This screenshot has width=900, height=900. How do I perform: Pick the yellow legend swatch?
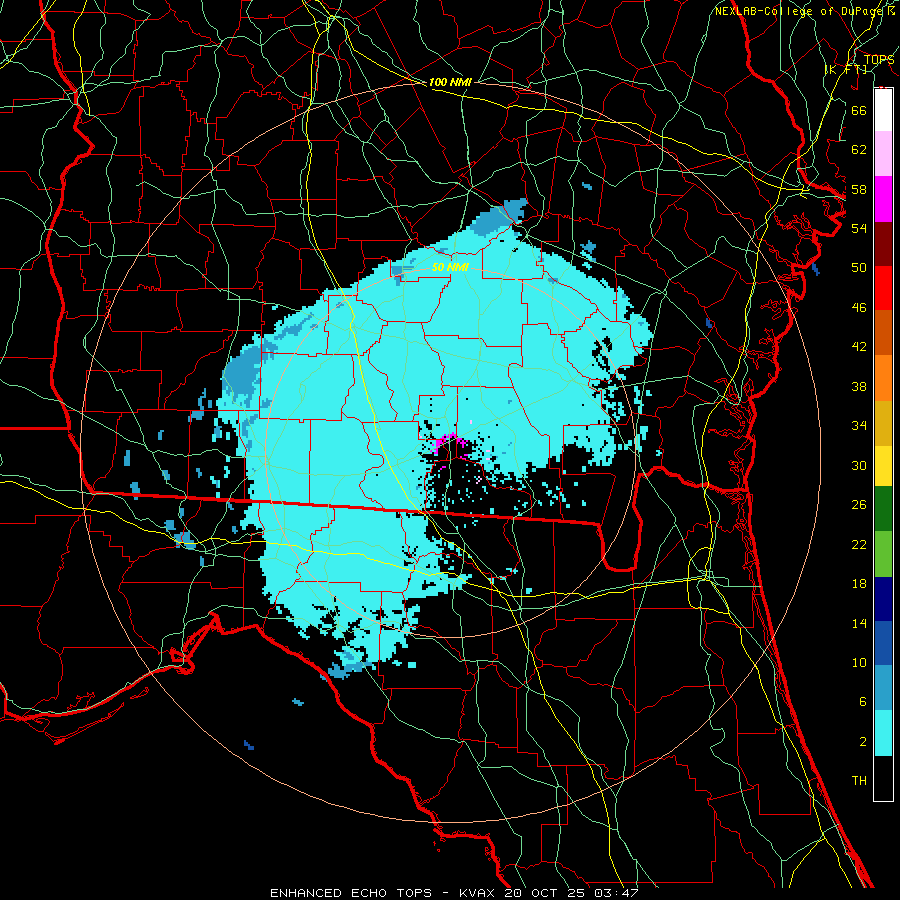(883, 466)
